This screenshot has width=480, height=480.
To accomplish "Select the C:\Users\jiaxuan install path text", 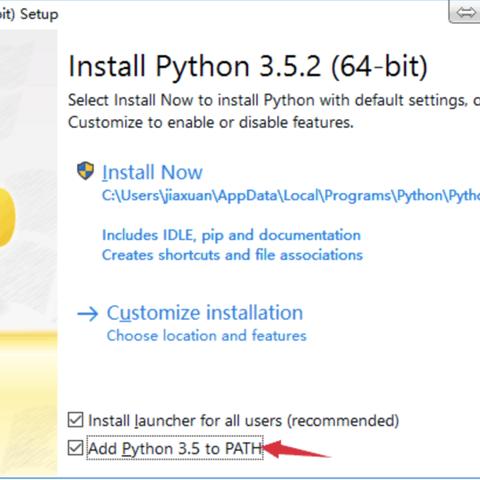I will pyautogui.click(x=291, y=196).
